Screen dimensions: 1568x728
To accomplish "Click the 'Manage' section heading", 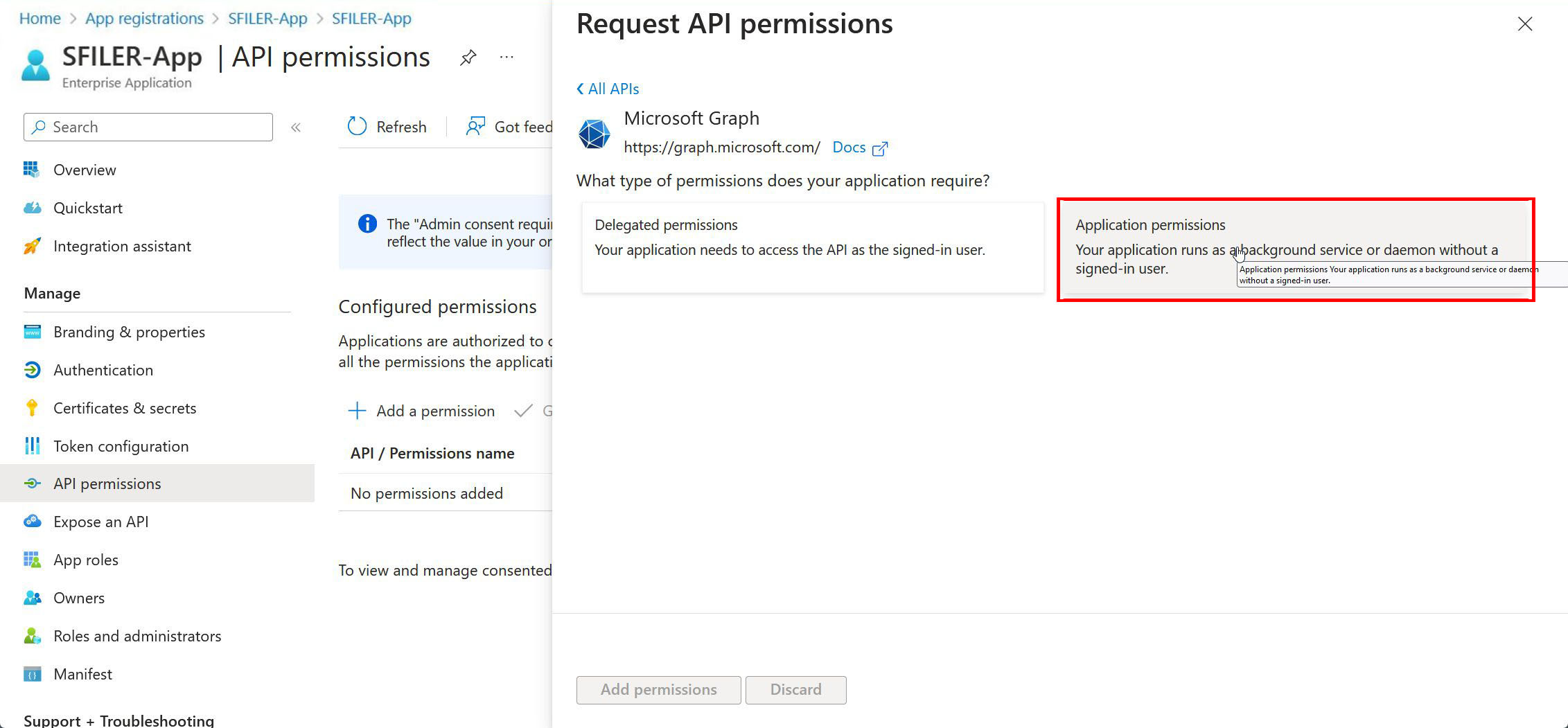I will click(52, 293).
